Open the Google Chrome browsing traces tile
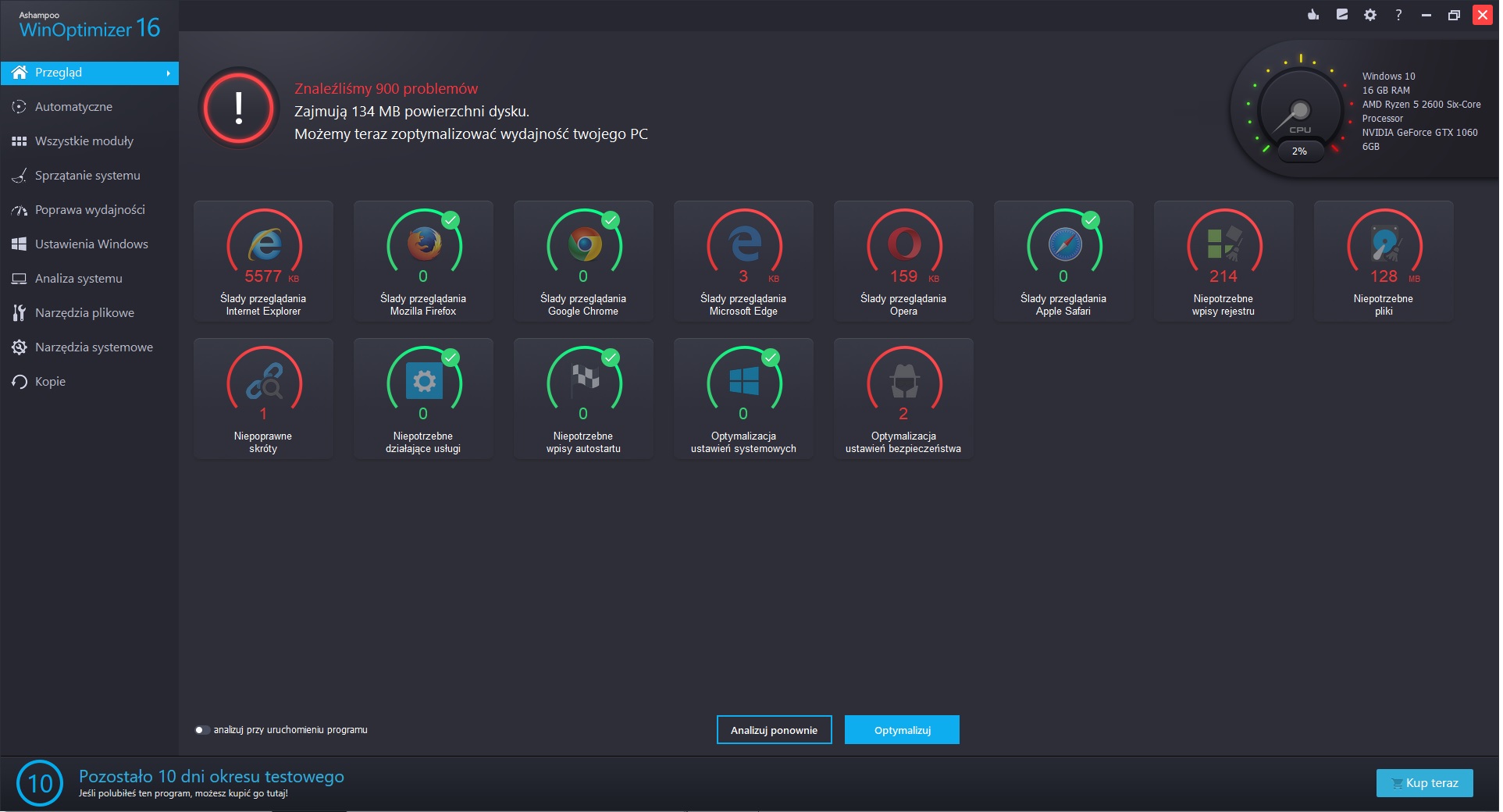The image size is (1503, 812). pos(583,261)
